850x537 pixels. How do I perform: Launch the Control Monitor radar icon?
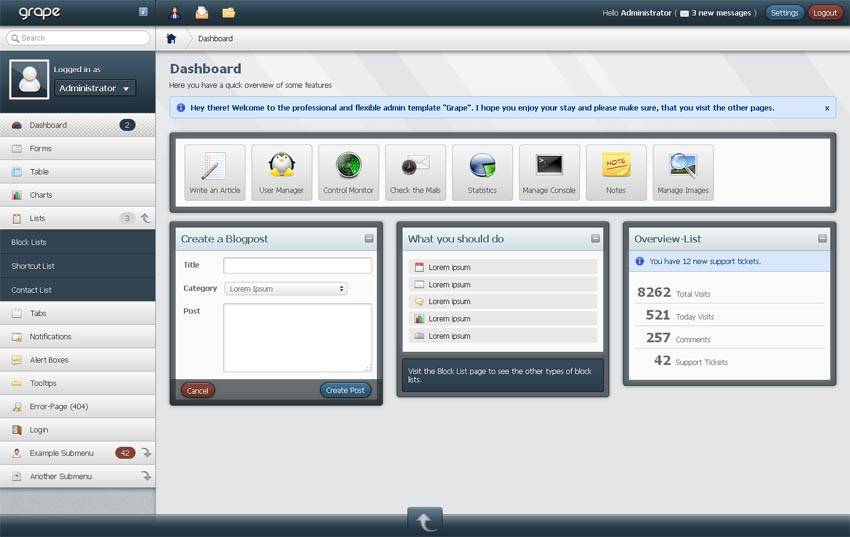tap(348, 172)
